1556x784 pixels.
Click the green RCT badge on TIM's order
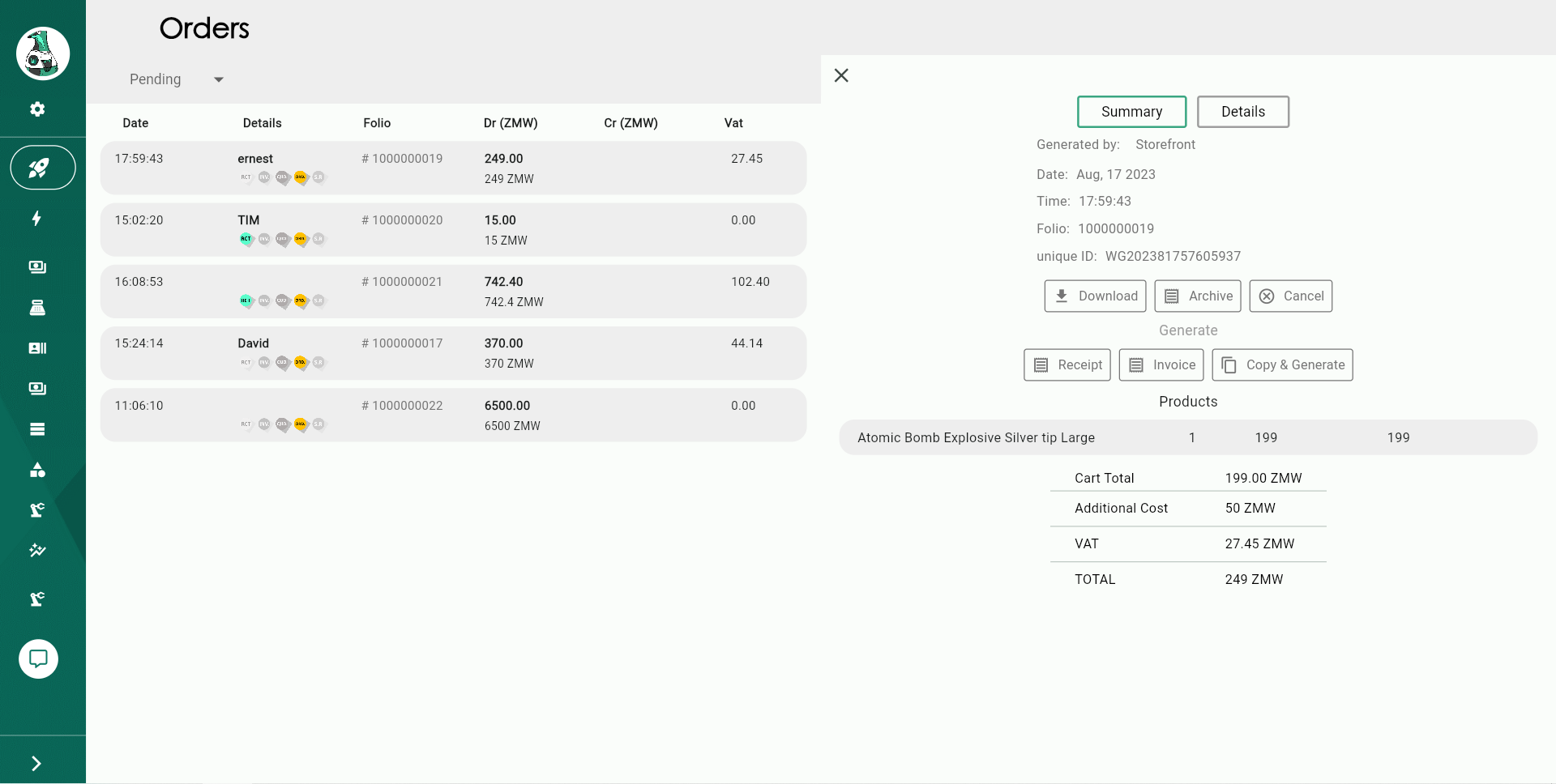tap(246, 239)
